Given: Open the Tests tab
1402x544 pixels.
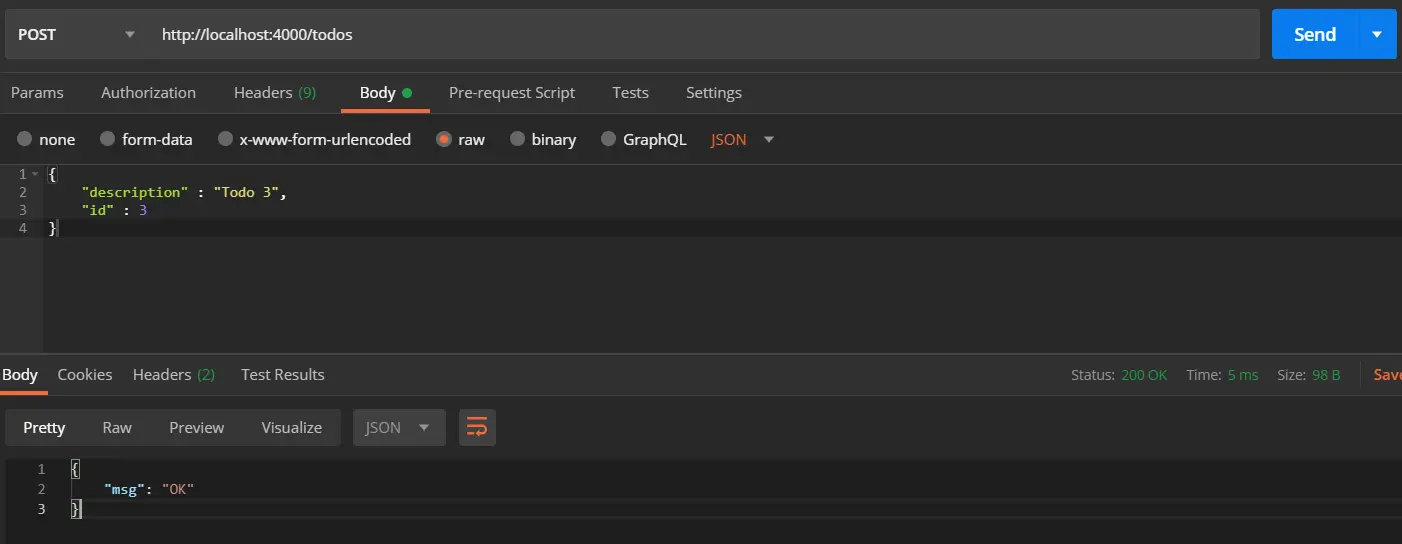Looking at the screenshot, I should pos(630,92).
